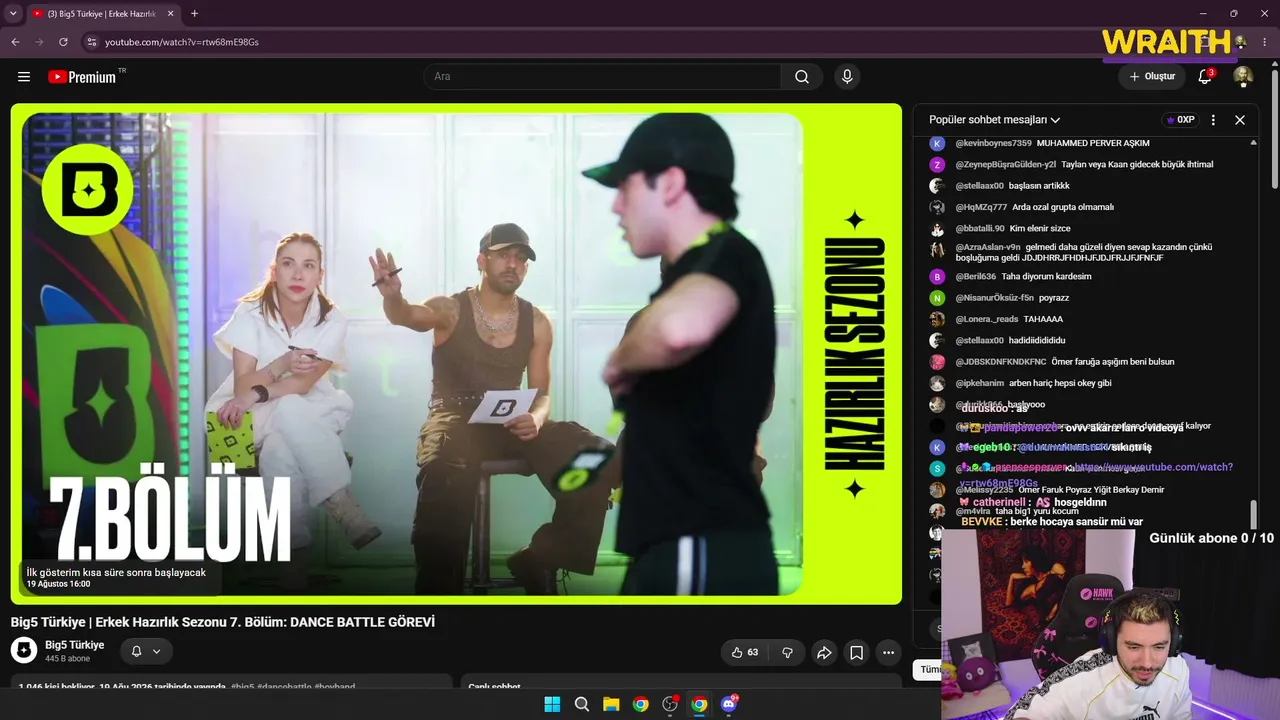Open the YouTube hamburger guide menu
1280x720 pixels.
pyautogui.click(x=23, y=77)
